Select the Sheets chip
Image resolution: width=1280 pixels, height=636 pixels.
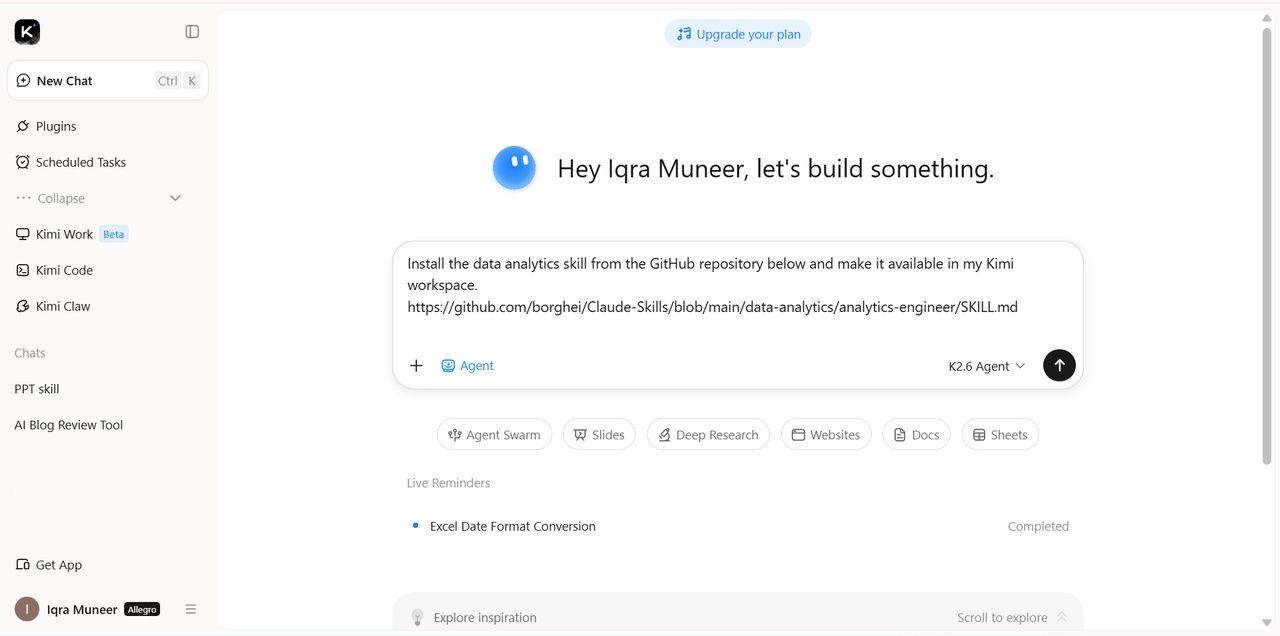click(1000, 435)
